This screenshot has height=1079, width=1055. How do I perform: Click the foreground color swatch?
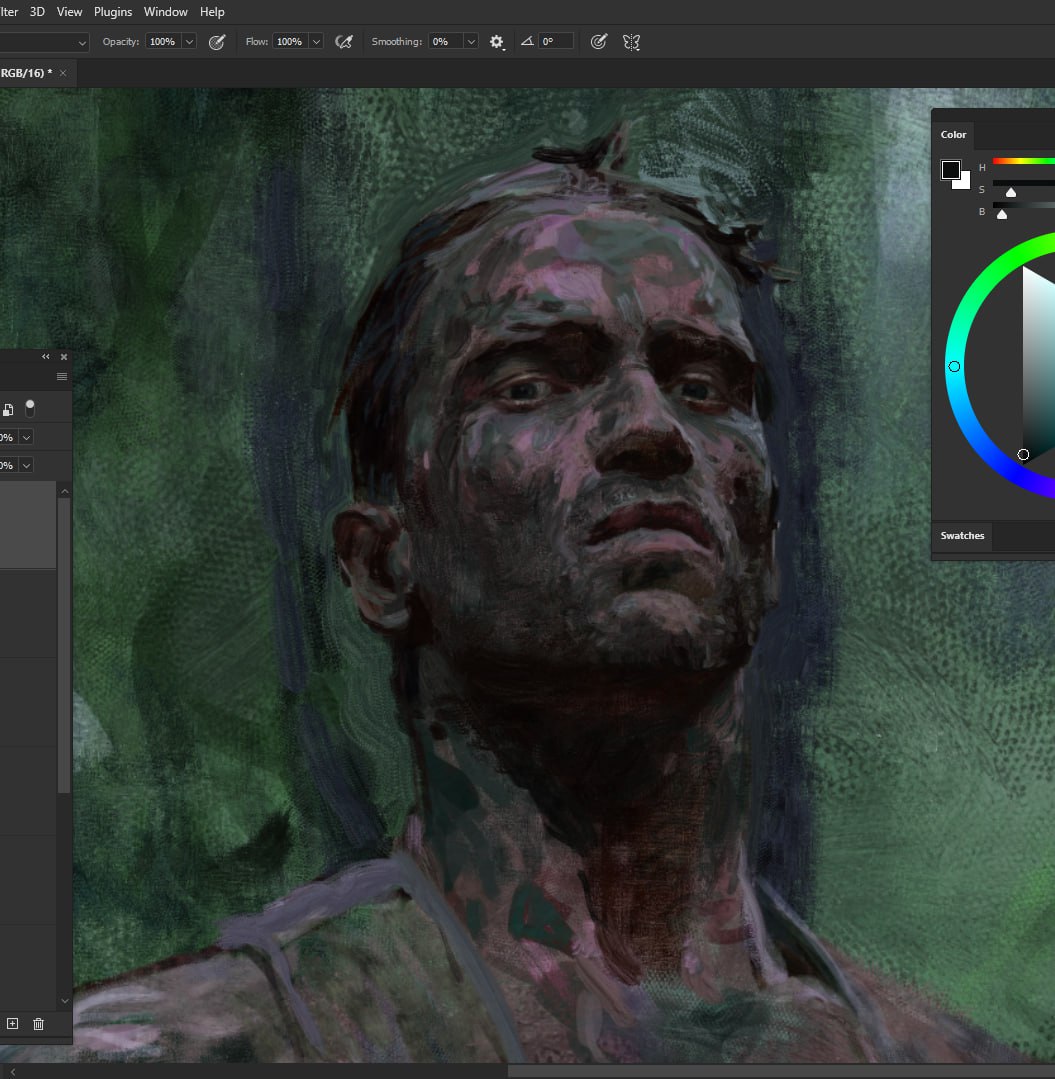click(x=950, y=170)
